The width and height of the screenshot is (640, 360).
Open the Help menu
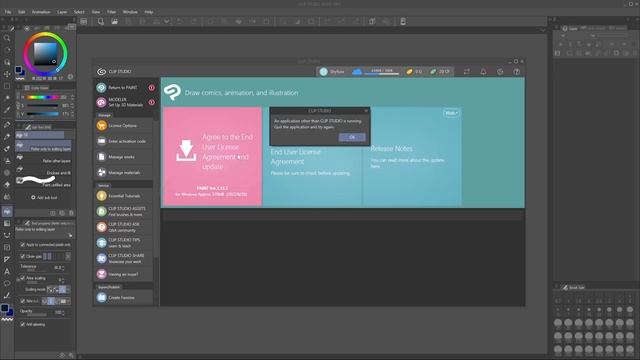coord(149,12)
